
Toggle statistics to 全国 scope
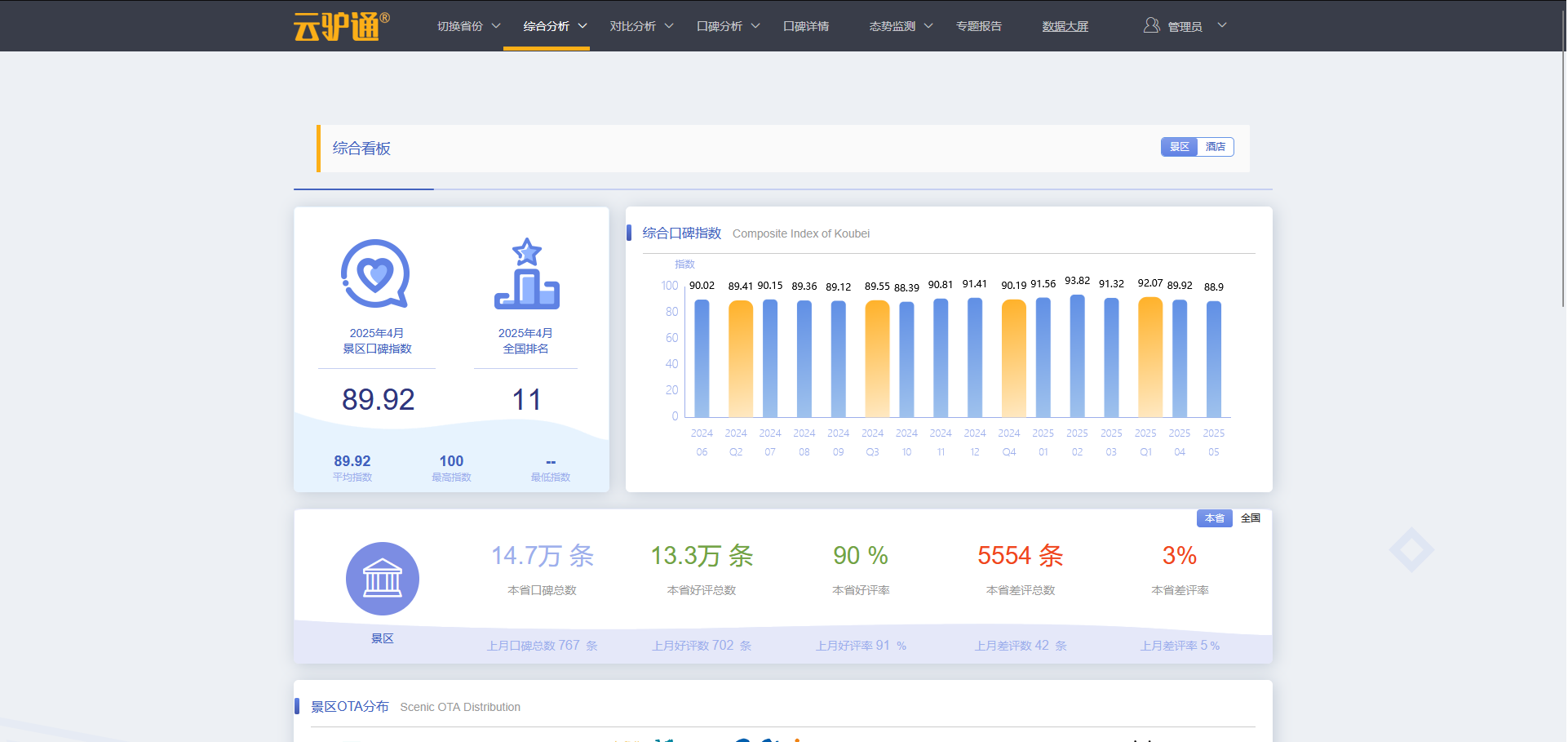pos(1250,518)
